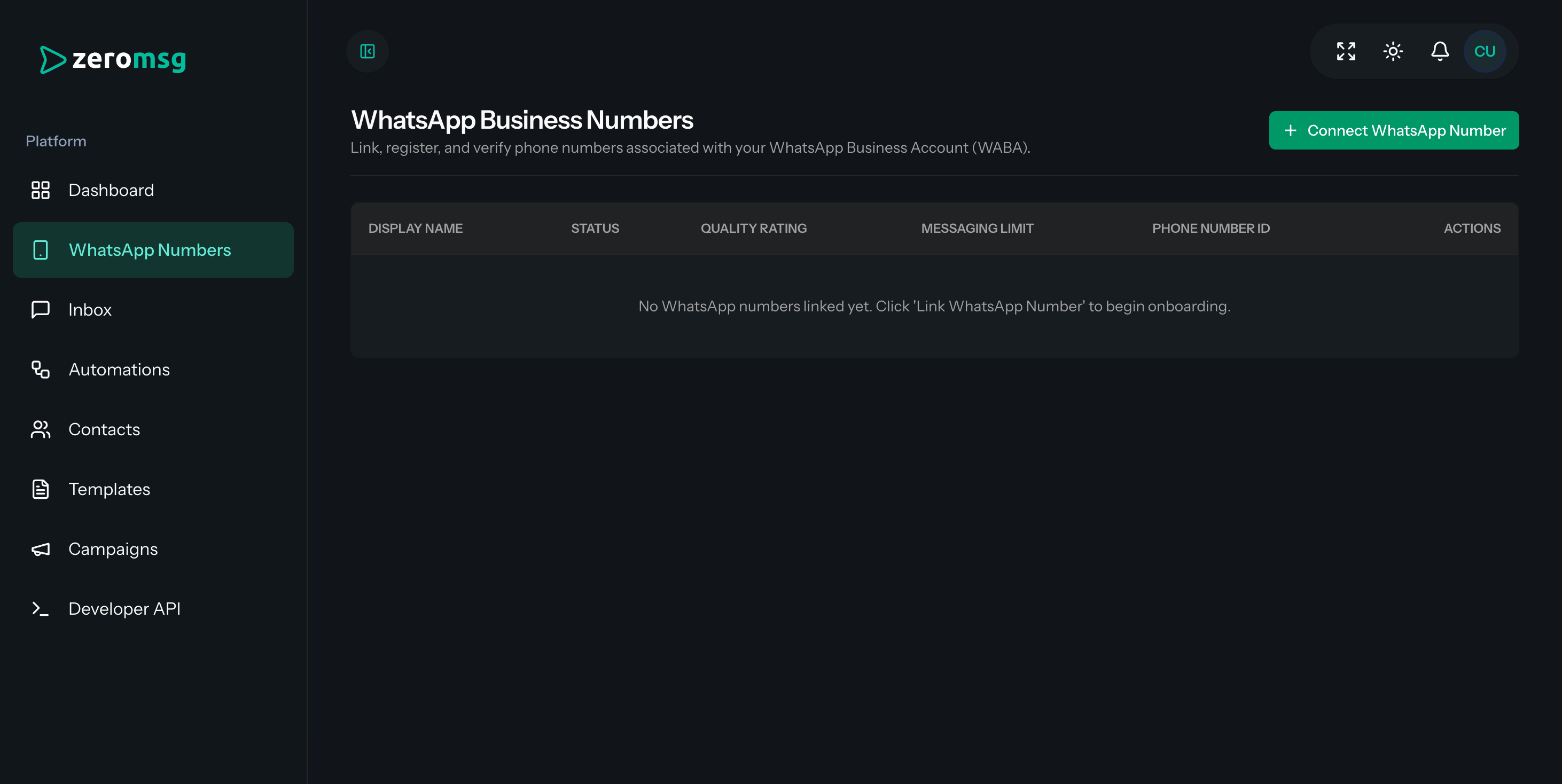The height and width of the screenshot is (784, 1562).
Task: Collapse the sidebar panel icon
Action: pyautogui.click(x=368, y=52)
